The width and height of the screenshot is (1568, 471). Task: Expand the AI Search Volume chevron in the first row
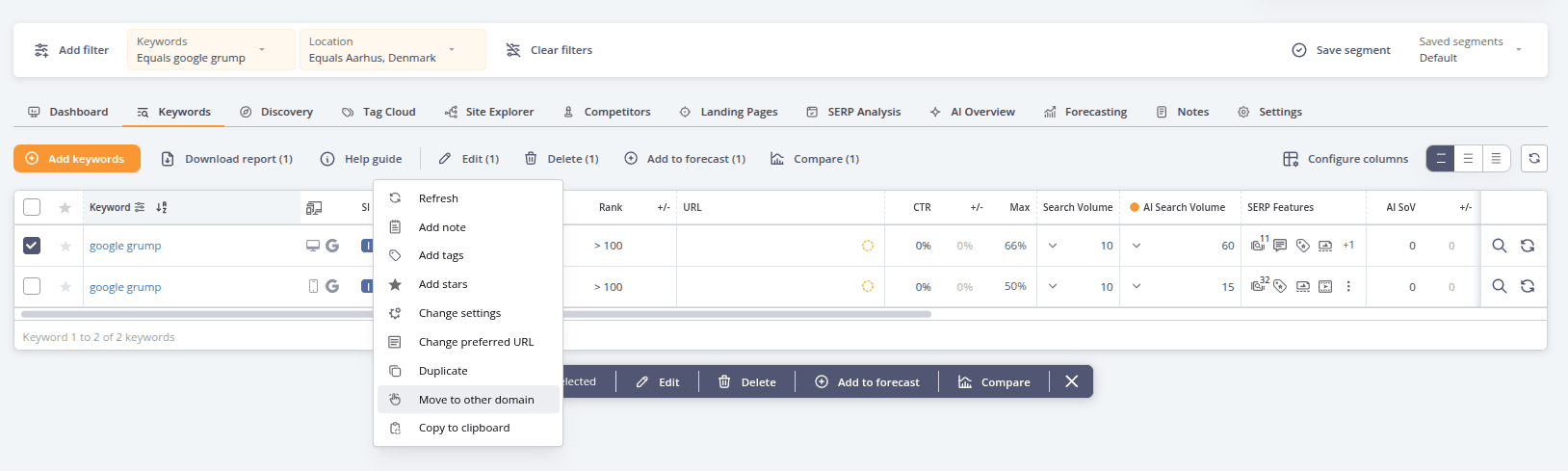pyautogui.click(x=1137, y=246)
